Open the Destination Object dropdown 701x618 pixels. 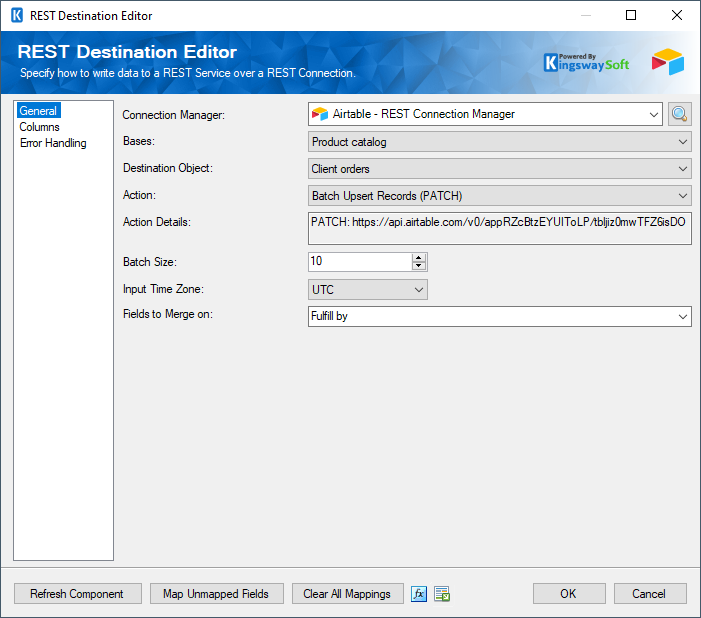pyautogui.click(x=499, y=169)
